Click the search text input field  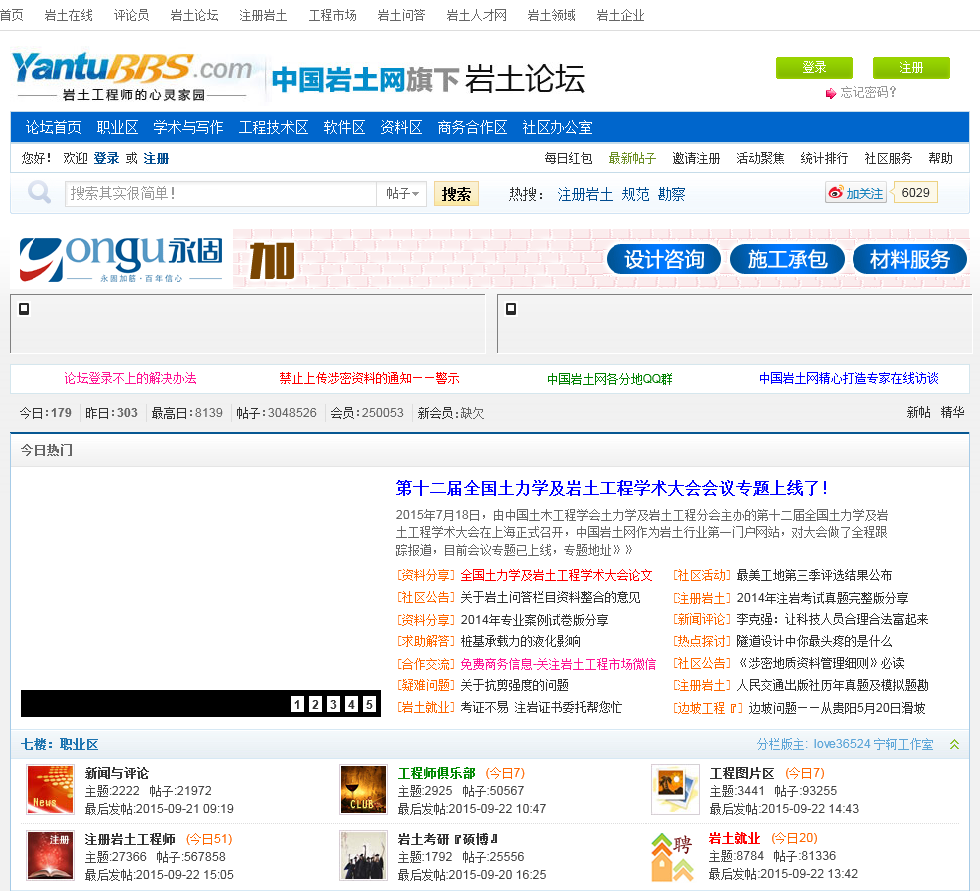(221, 194)
